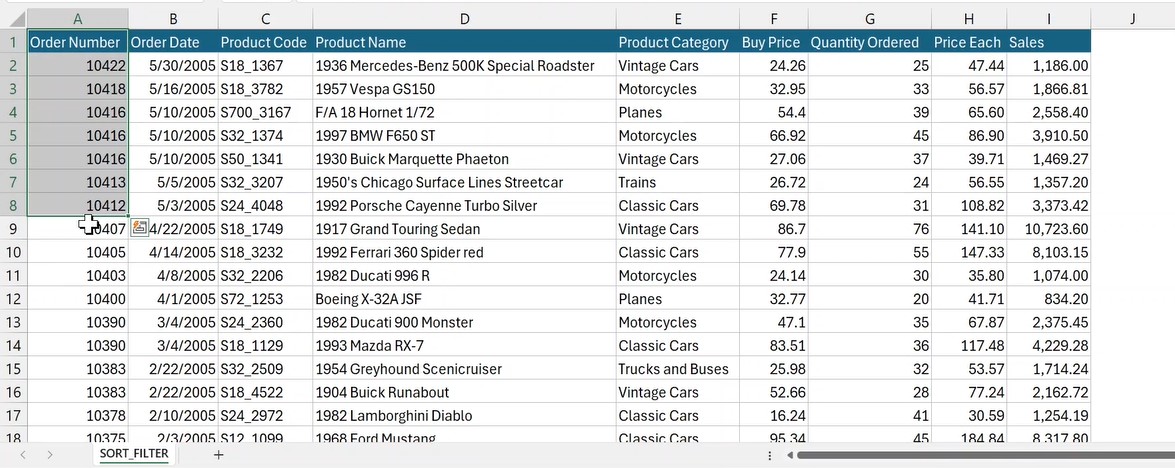The height and width of the screenshot is (468, 1175).
Task: Click the tab bar resize dots handle
Action: point(768,455)
